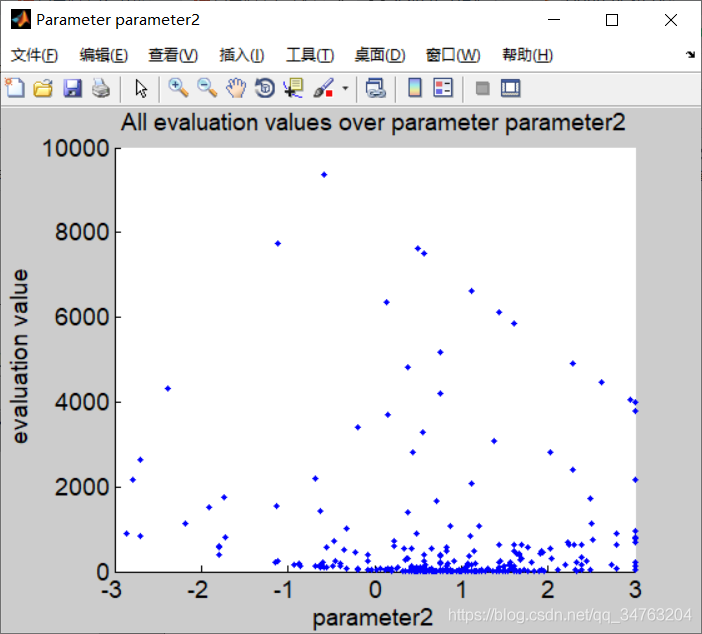Click the window title 'Parameter parameter2'

point(118,20)
